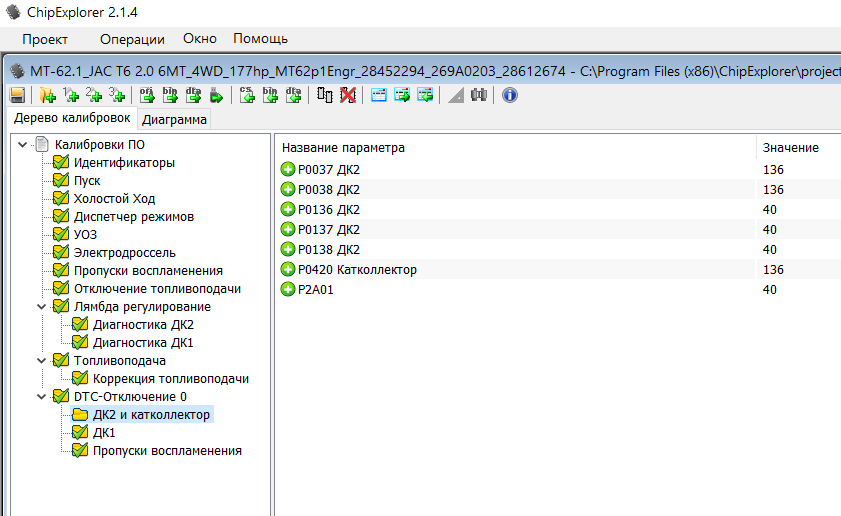Collapse the Лямбда регулирование tree node

click(42, 307)
